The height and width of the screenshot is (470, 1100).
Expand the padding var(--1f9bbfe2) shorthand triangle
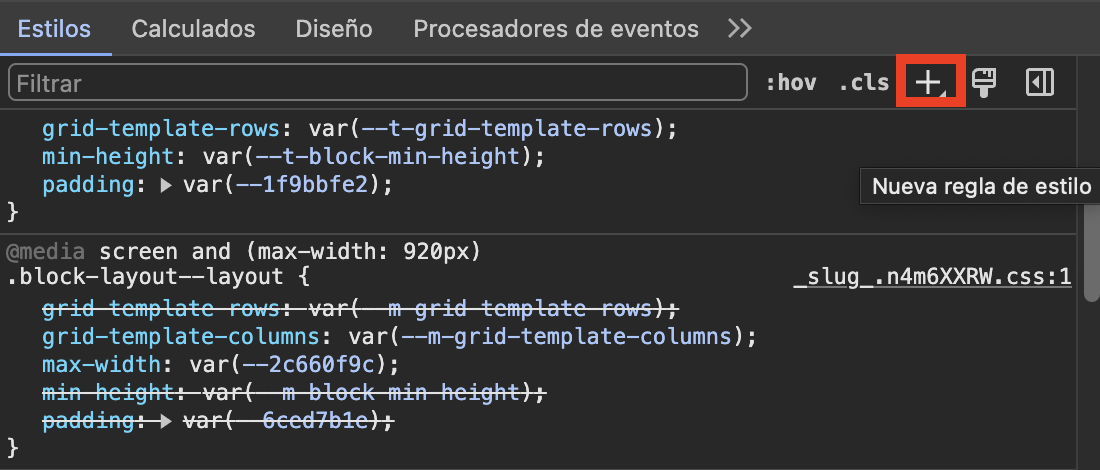point(166,185)
